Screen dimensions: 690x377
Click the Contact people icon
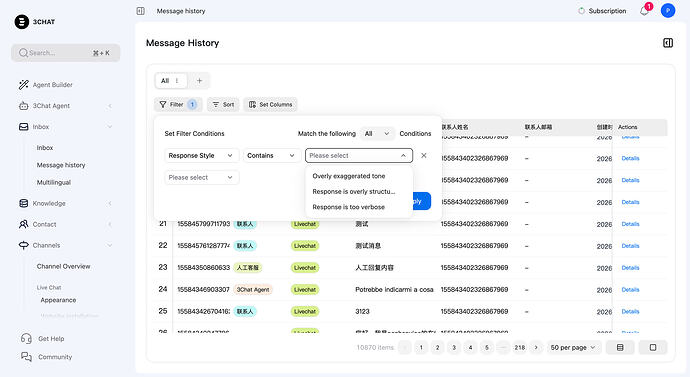(23, 224)
